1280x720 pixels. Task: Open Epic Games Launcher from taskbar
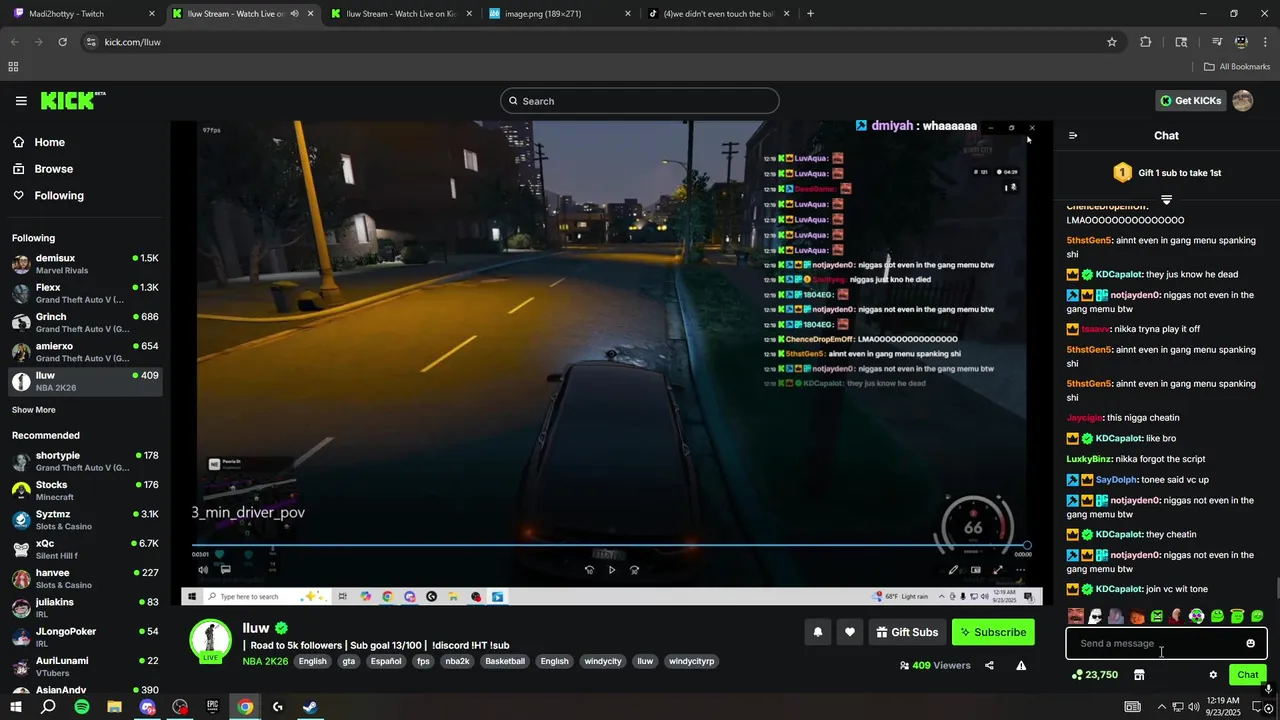pos(212,707)
